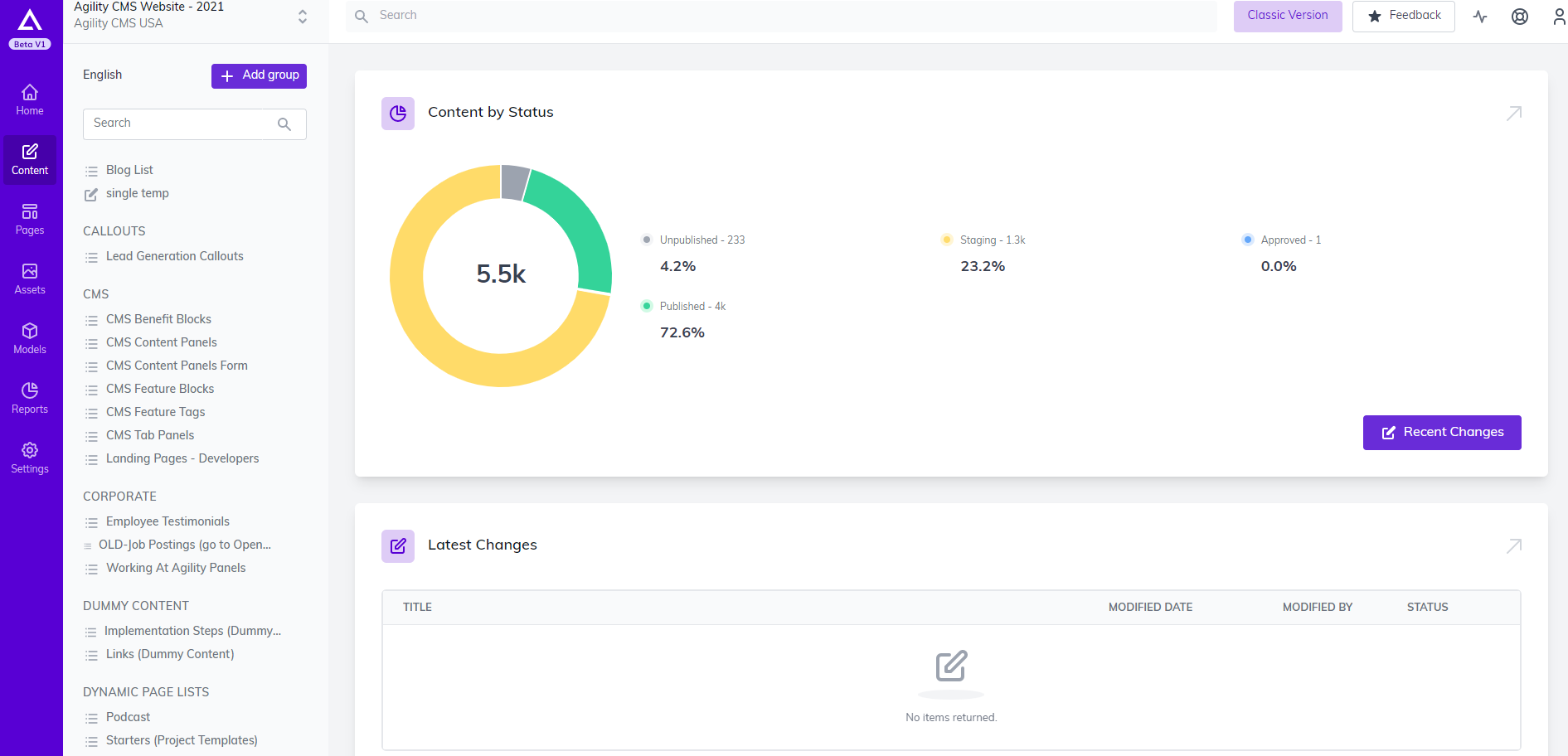The height and width of the screenshot is (756, 1568).
Task: Open the website instance switcher dropdown
Action: click(x=303, y=17)
